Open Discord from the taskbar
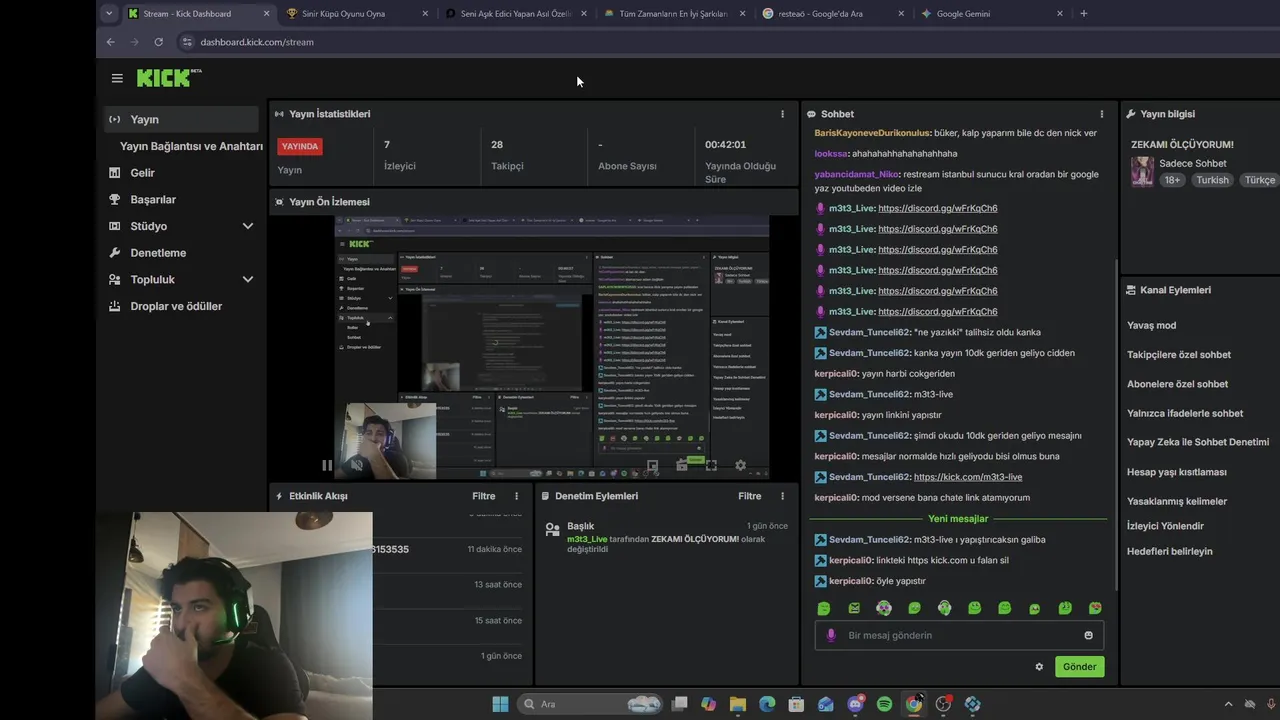Viewport: 1280px width, 720px height. coord(855,704)
